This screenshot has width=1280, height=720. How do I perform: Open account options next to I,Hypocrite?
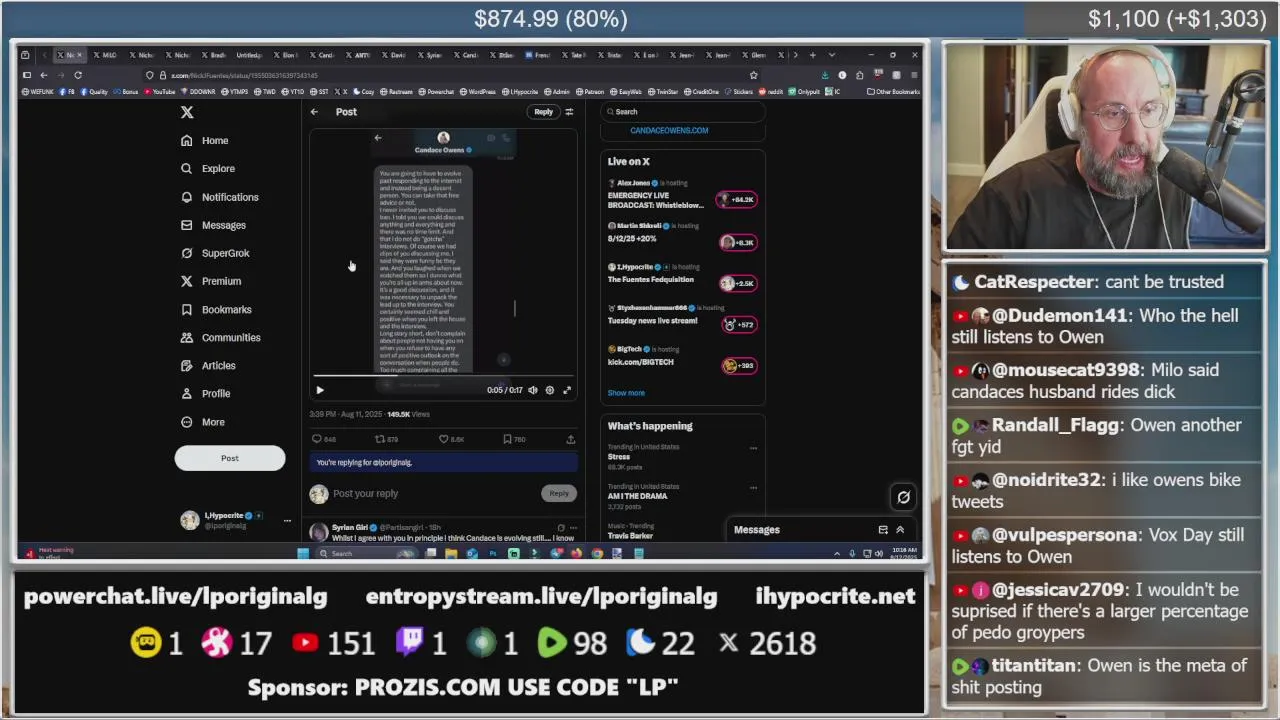coord(287,520)
